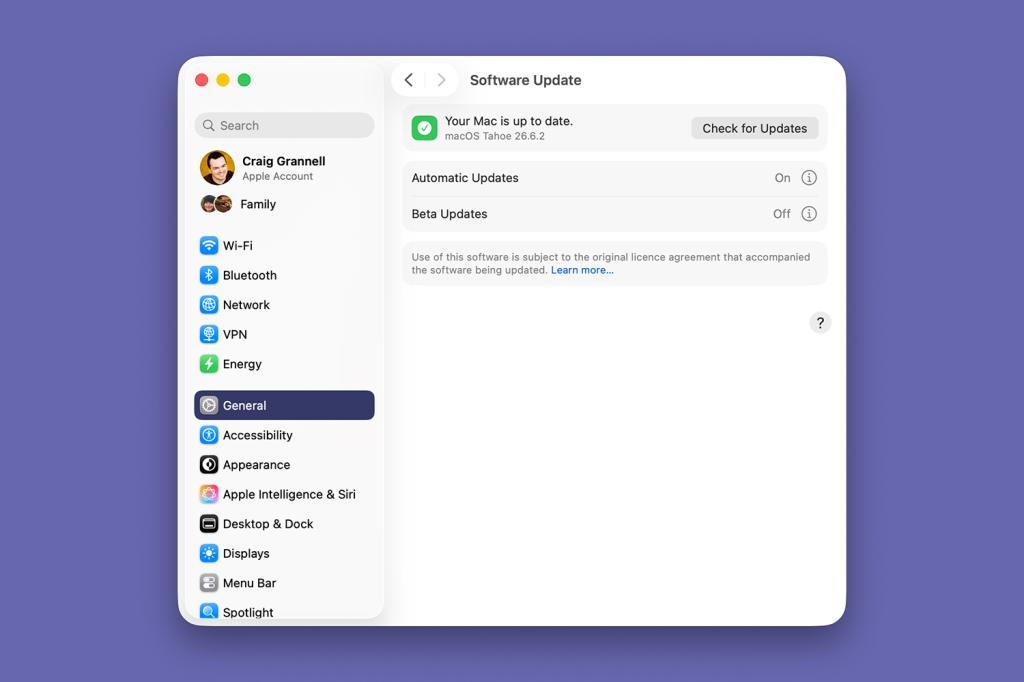Open Craig Grannell Apple Account
Viewport: 1024px width, 682px height.
pyautogui.click(x=284, y=168)
